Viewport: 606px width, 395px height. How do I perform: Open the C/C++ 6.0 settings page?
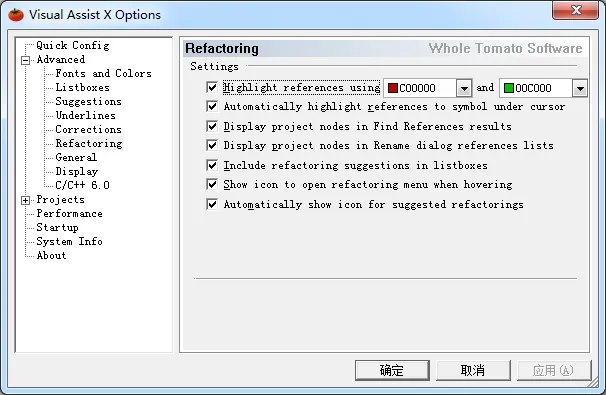[82, 186]
